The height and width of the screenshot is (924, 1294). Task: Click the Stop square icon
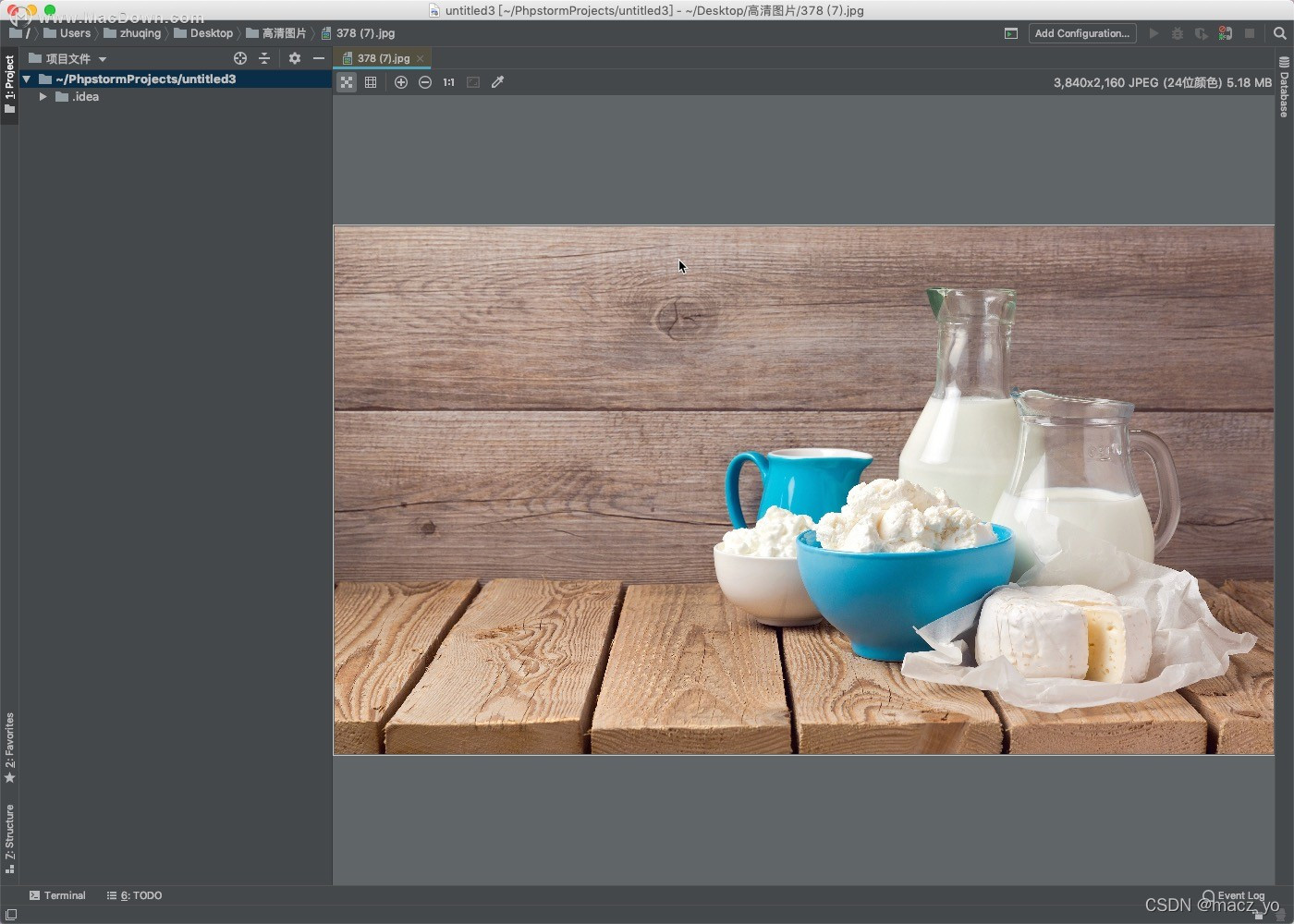1250,33
